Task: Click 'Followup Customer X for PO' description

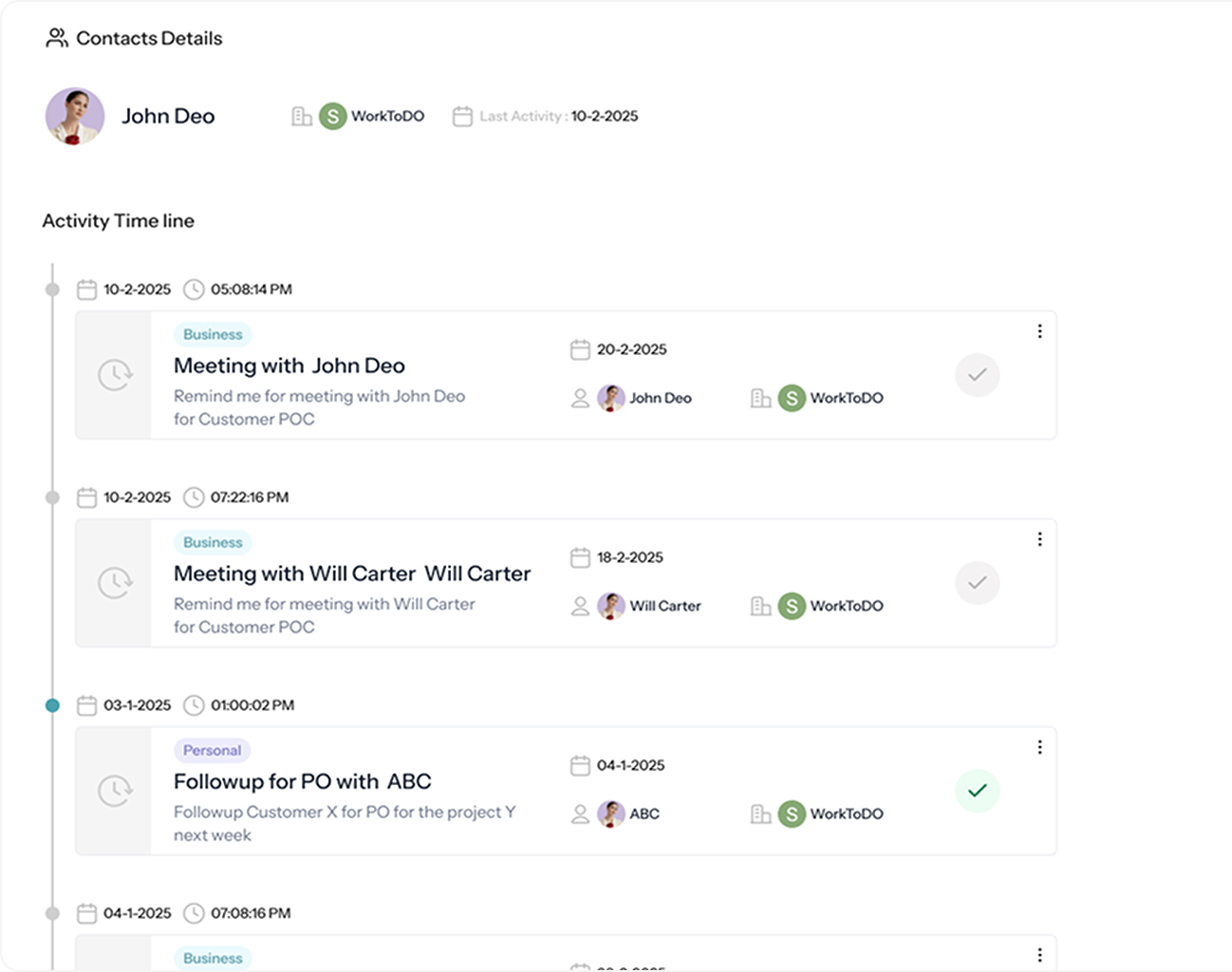Action: coord(345,824)
